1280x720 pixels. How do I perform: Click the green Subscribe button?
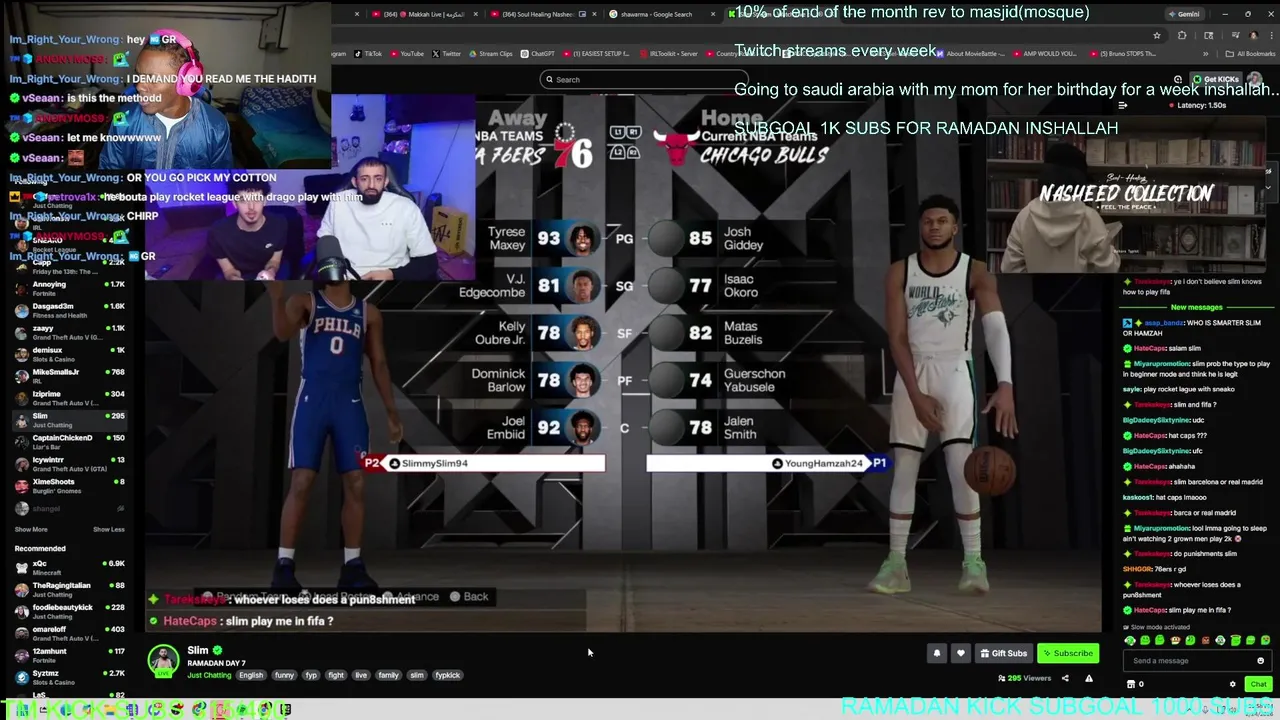click(x=1068, y=653)
